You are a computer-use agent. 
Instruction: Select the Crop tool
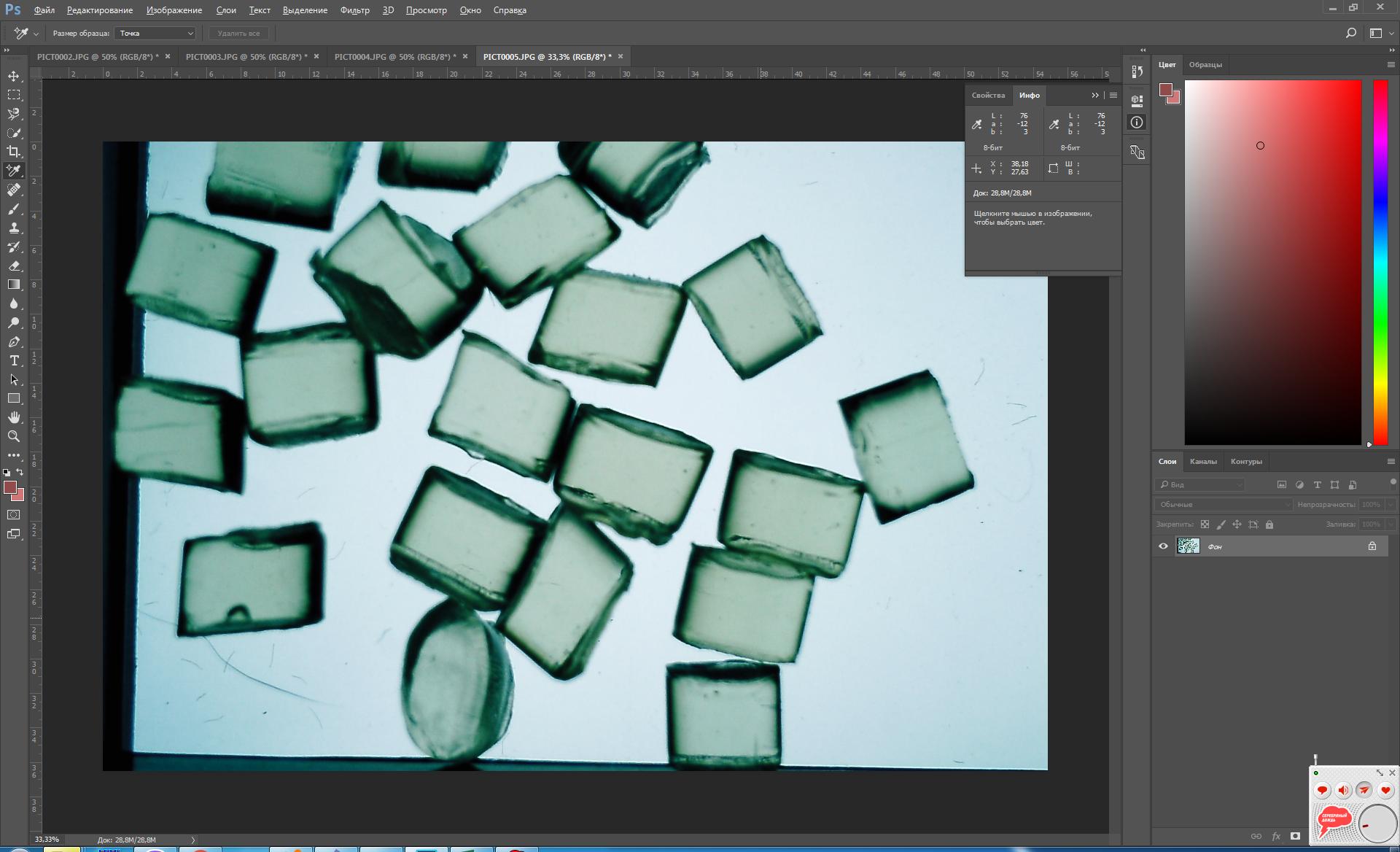[x=14, y=152]
